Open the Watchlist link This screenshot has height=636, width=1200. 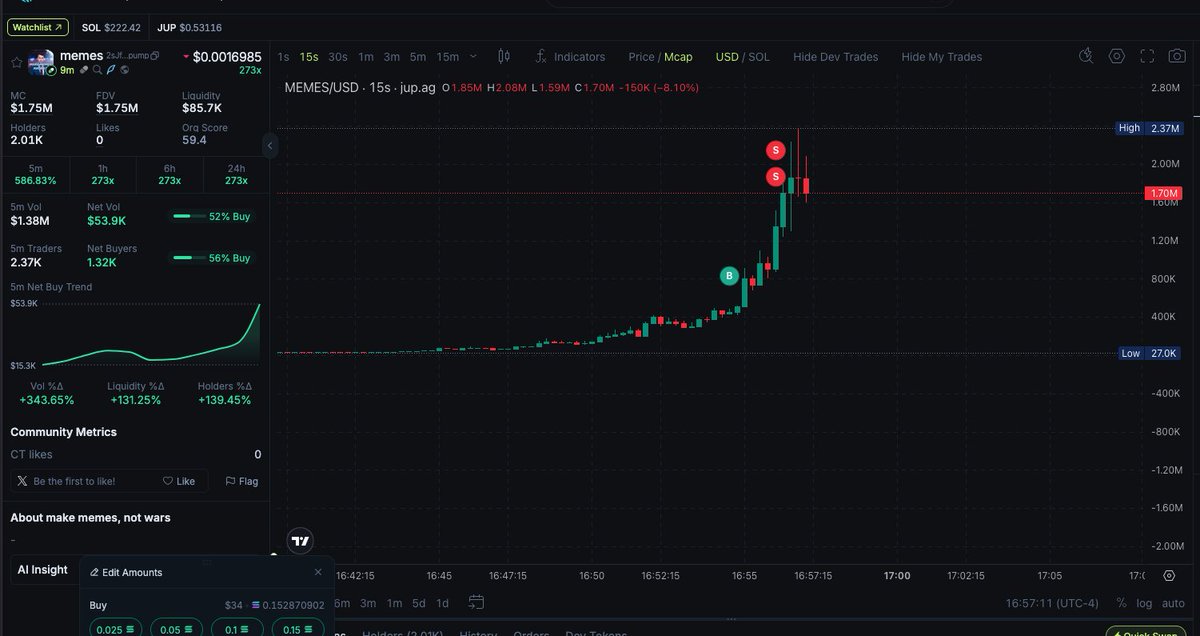pyautogui.click(x=38, y=27)
